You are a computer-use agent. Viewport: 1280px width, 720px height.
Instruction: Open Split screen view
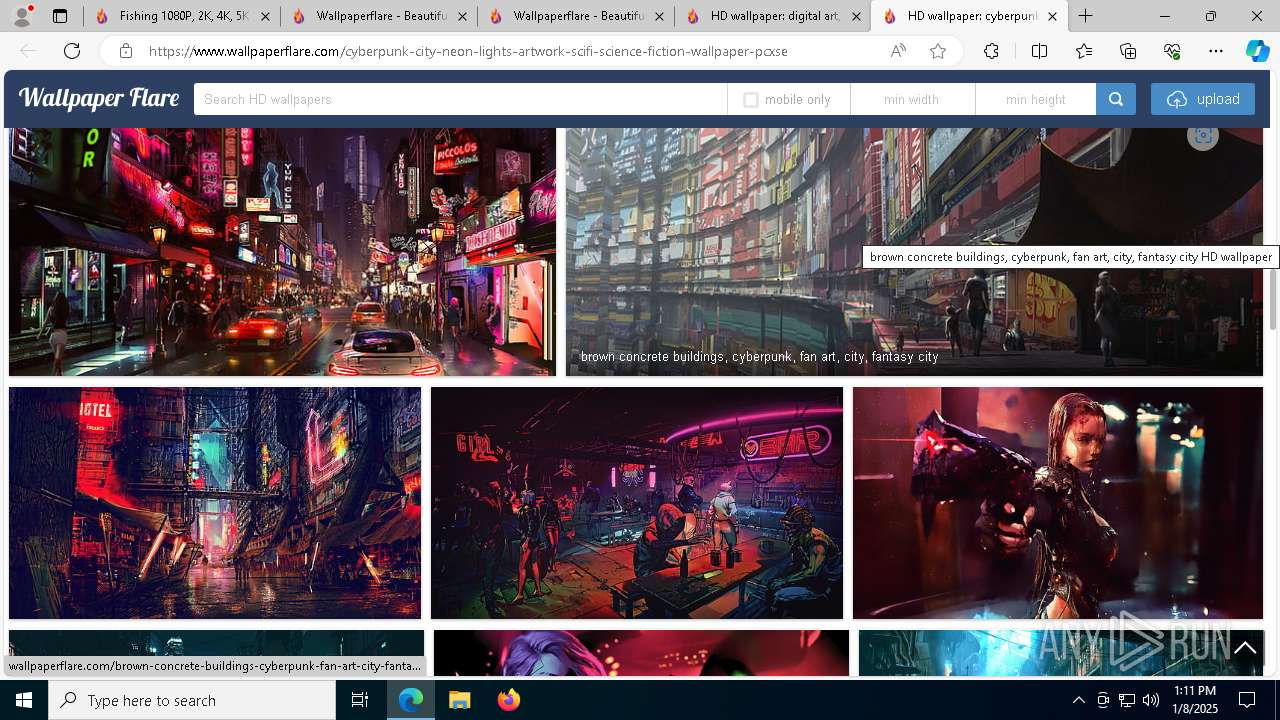(1039, 51)
